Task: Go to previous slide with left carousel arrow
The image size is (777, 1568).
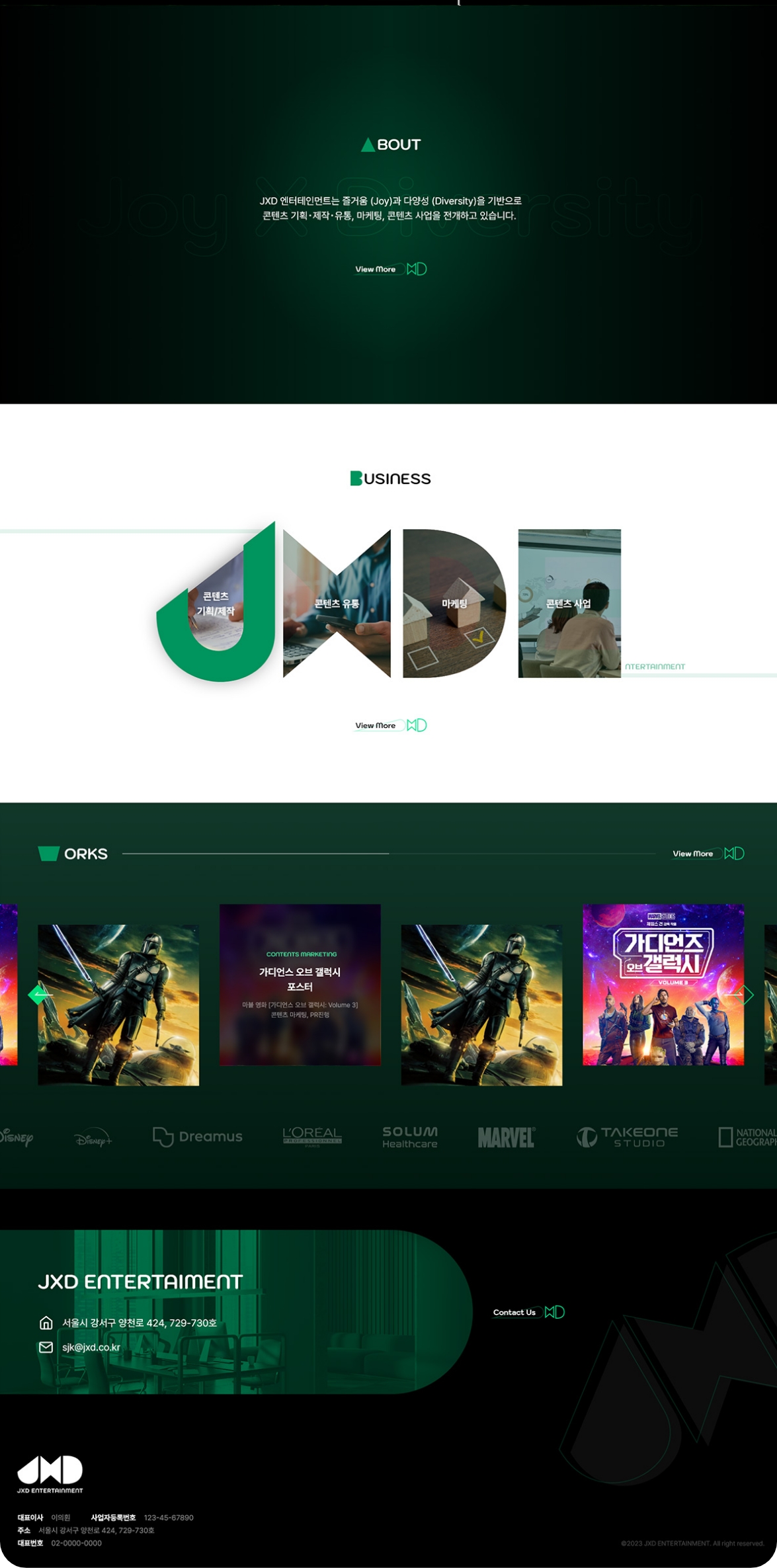Action: [x=40, y=994]
